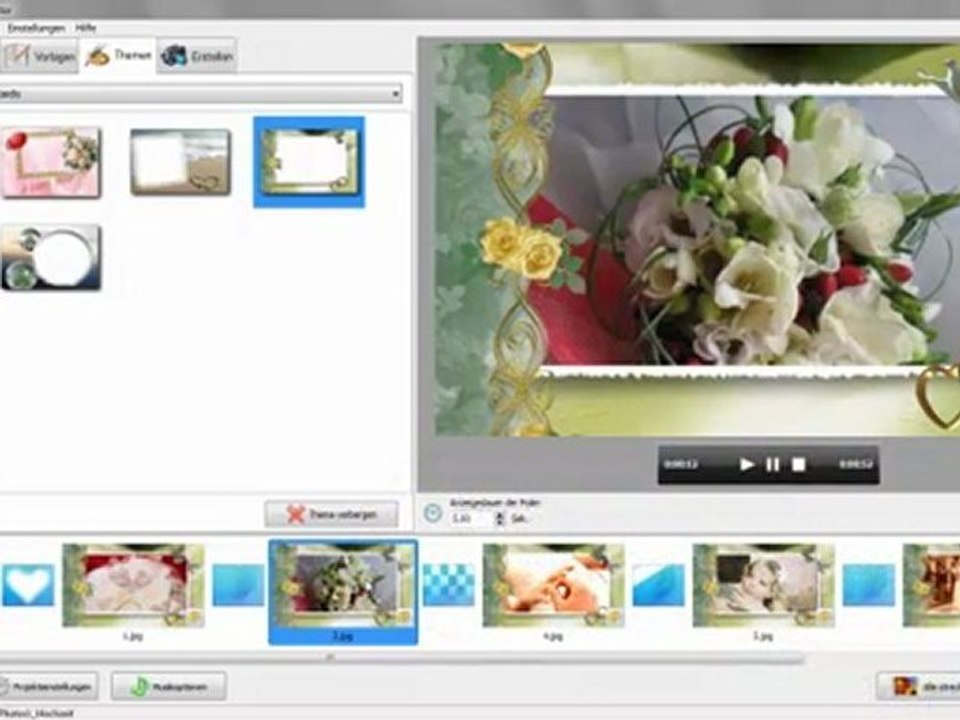Switch to the Vorlagen tab
The height and width of the screenshot is (720, 960).
tap(39, 56)
